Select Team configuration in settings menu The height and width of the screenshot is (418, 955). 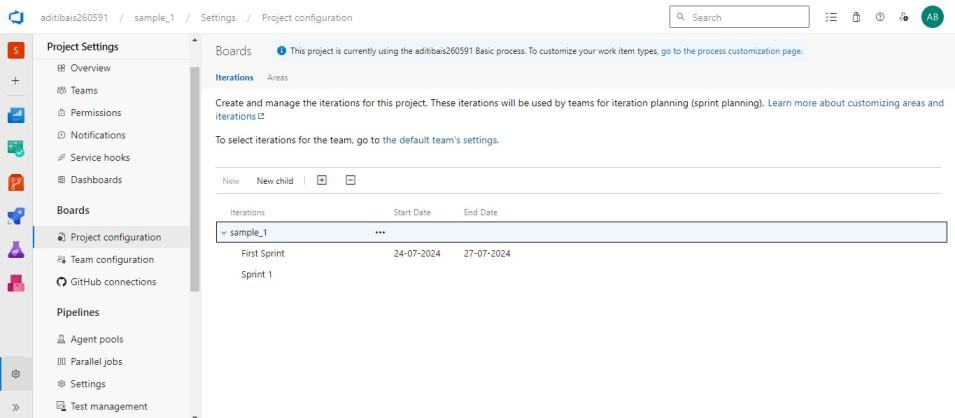pos(112,260)
